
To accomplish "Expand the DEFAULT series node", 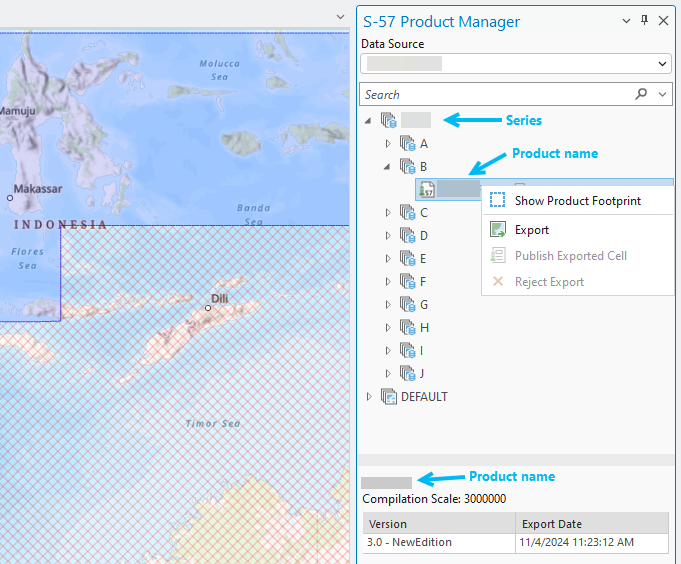I will pyautogui.click(x=369, y=397).
